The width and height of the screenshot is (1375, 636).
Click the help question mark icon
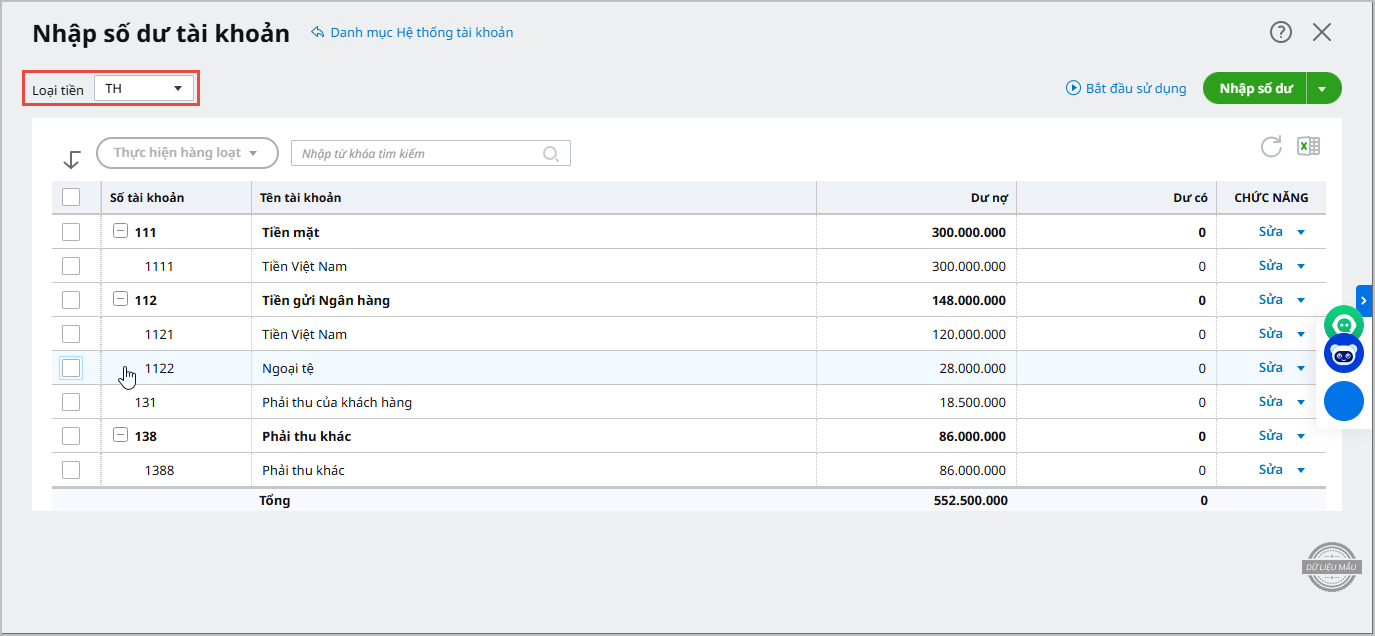point(1281,32)
